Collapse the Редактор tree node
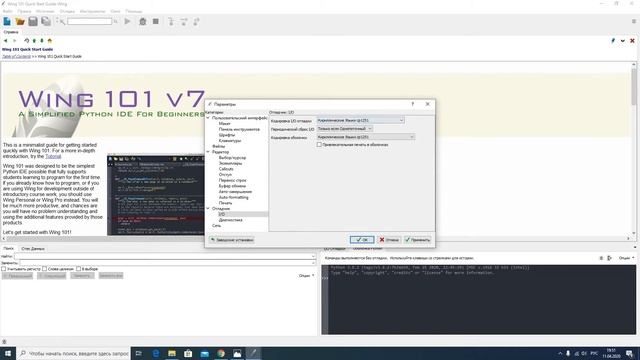Viewport: 640px width, 360px height. point(208,152)
